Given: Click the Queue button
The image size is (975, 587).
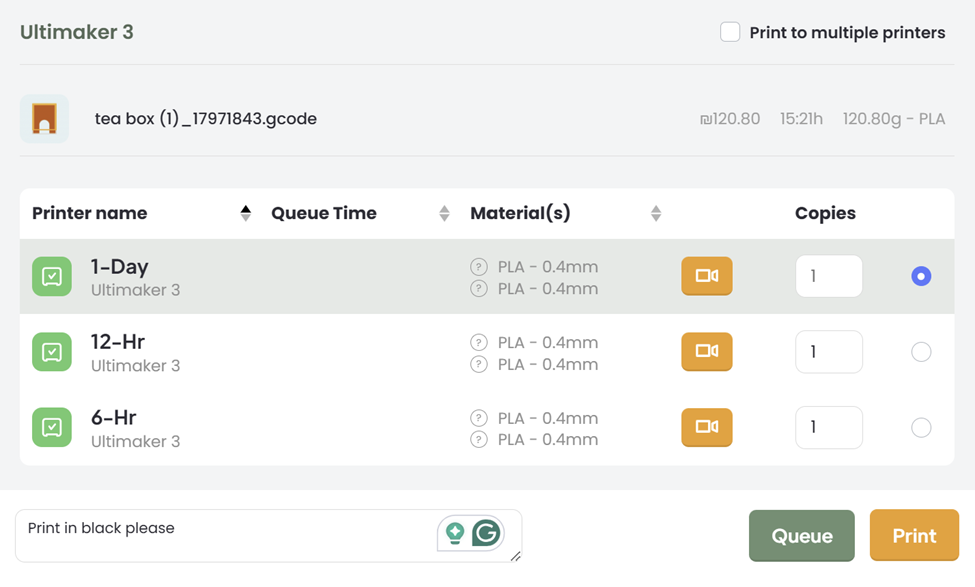Looking at the screenshot, I should tap(802, 535).
